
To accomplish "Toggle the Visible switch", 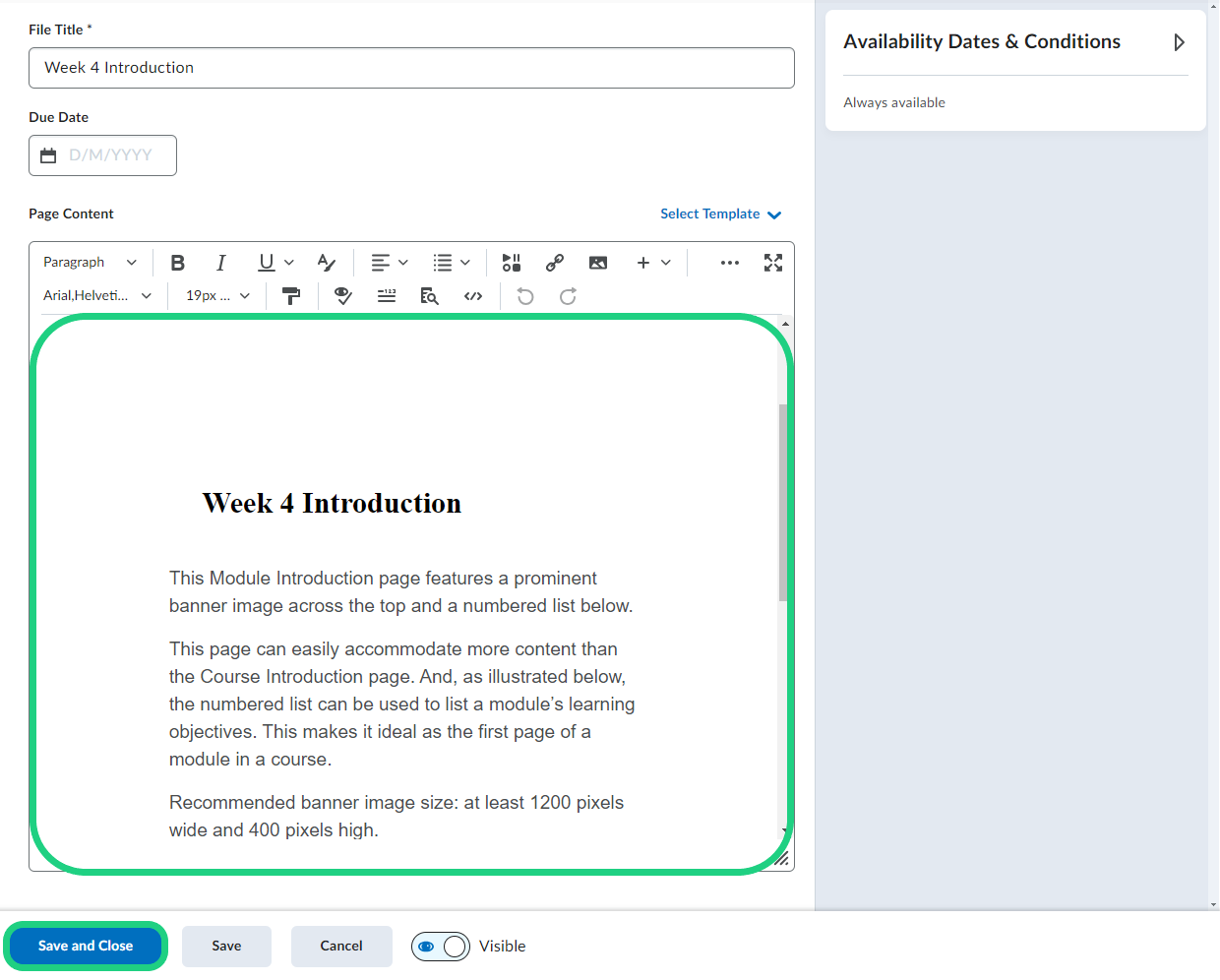I will pyautogui.click(x=441, y=947).
